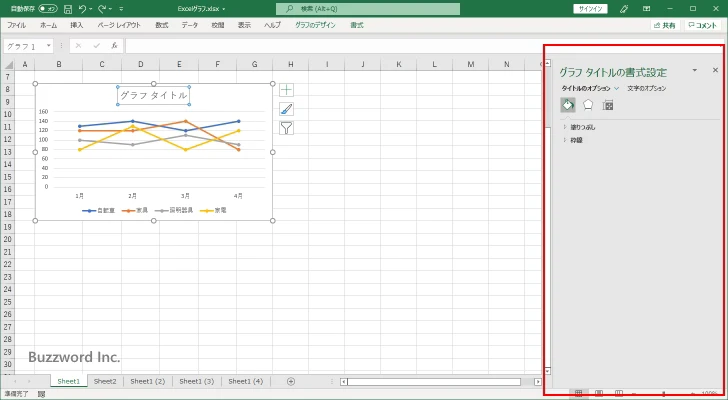Switch to the 校閲 ribbon tab
The width and height of the screenshot is (728, 400).
[218, 25]
